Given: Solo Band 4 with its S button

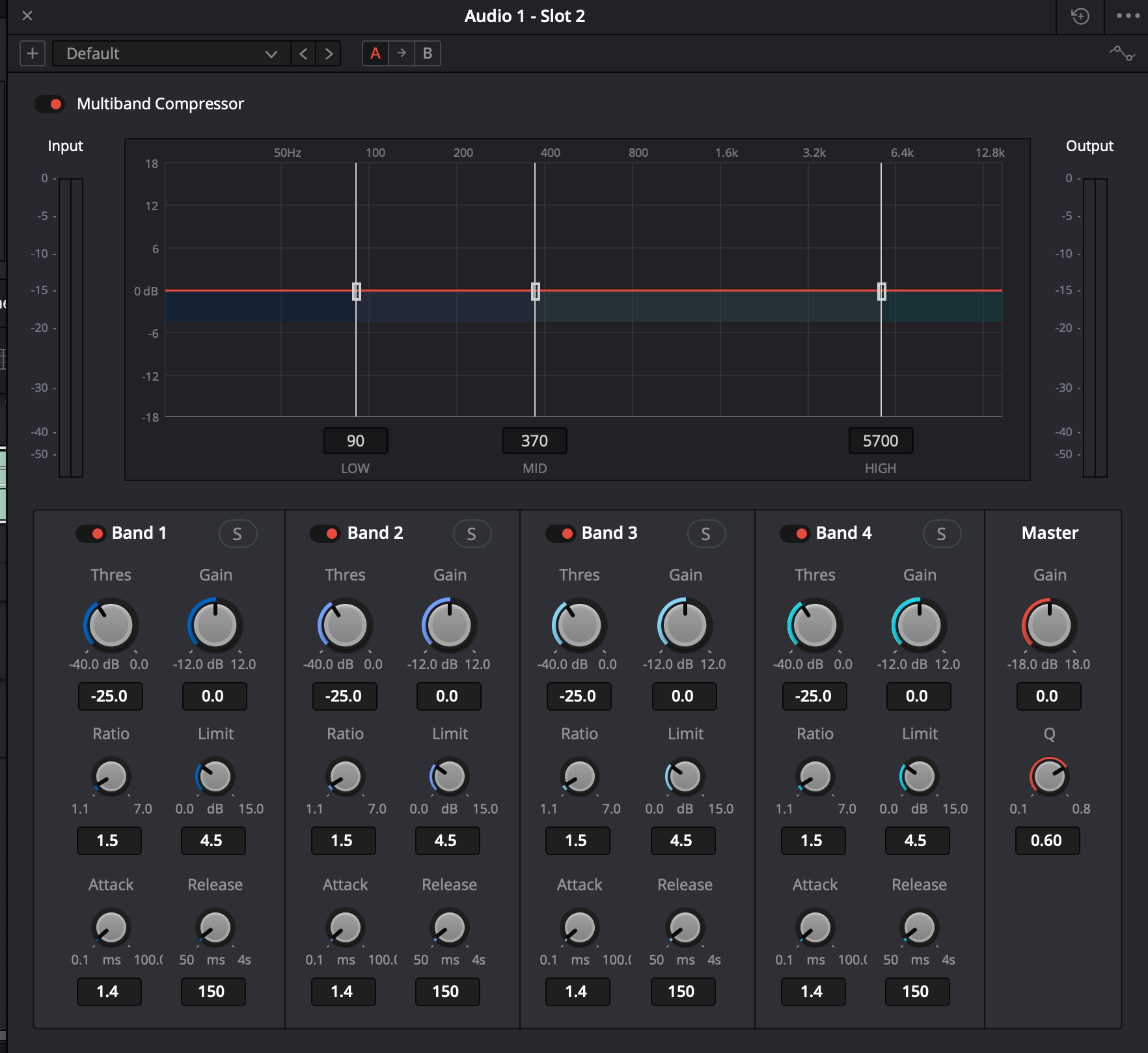Looking at the screenshot, I should pyautogui.click(x=942, y=534).
